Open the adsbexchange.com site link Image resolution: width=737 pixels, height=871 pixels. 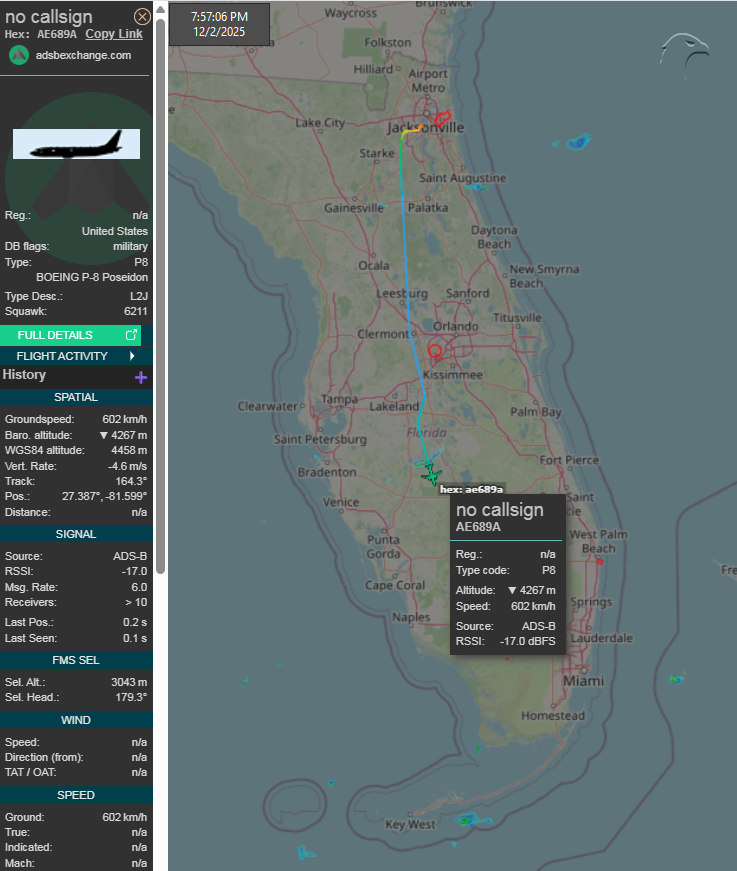(83, 55)
